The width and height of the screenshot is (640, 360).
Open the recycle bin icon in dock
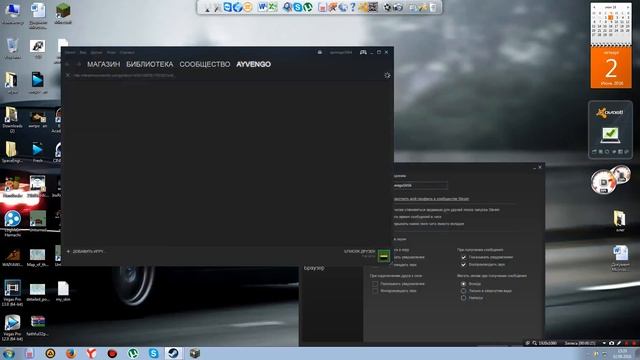[x=433, y=7]
